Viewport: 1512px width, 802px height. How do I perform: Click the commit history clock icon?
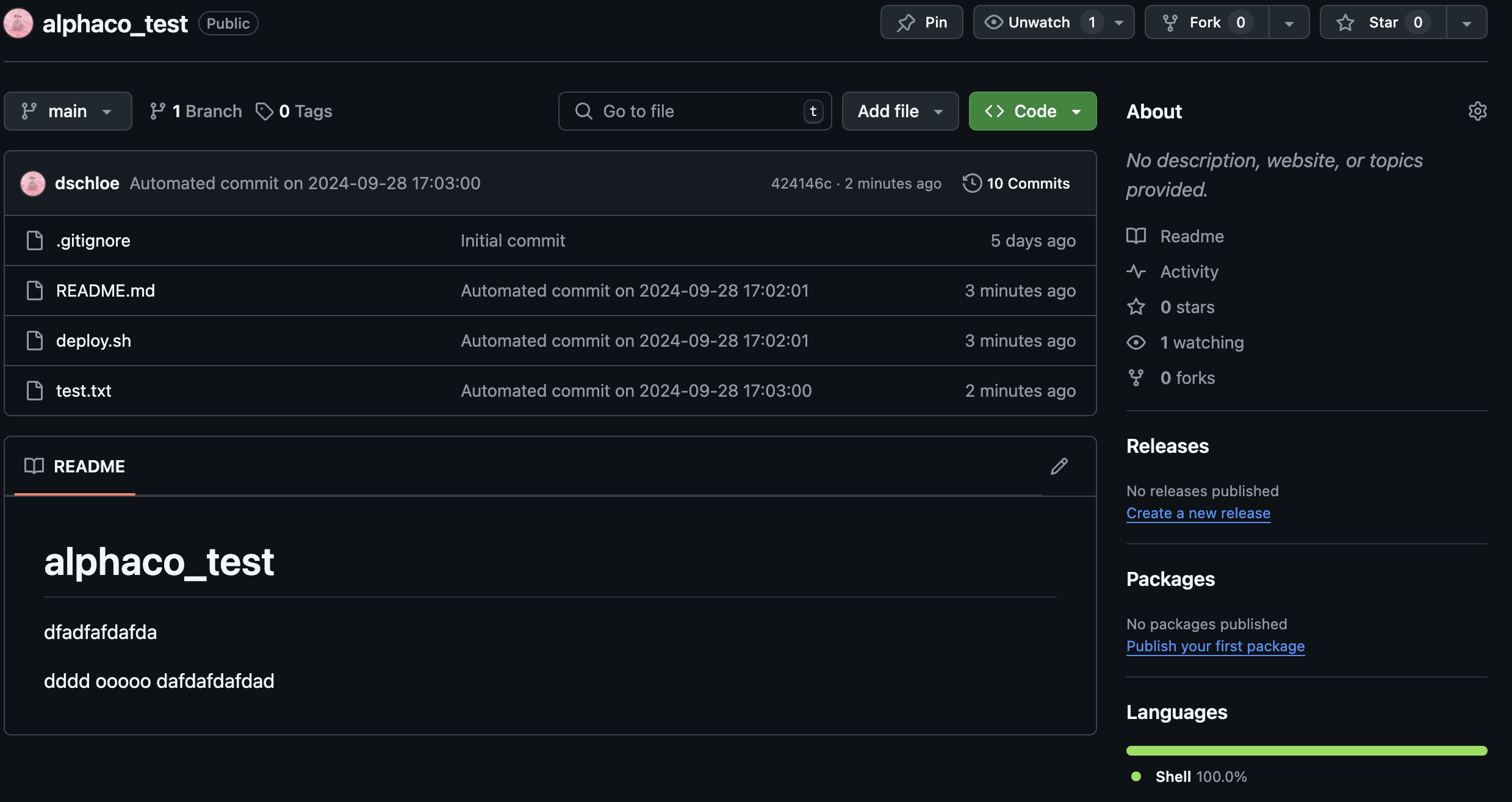[972, 183]
